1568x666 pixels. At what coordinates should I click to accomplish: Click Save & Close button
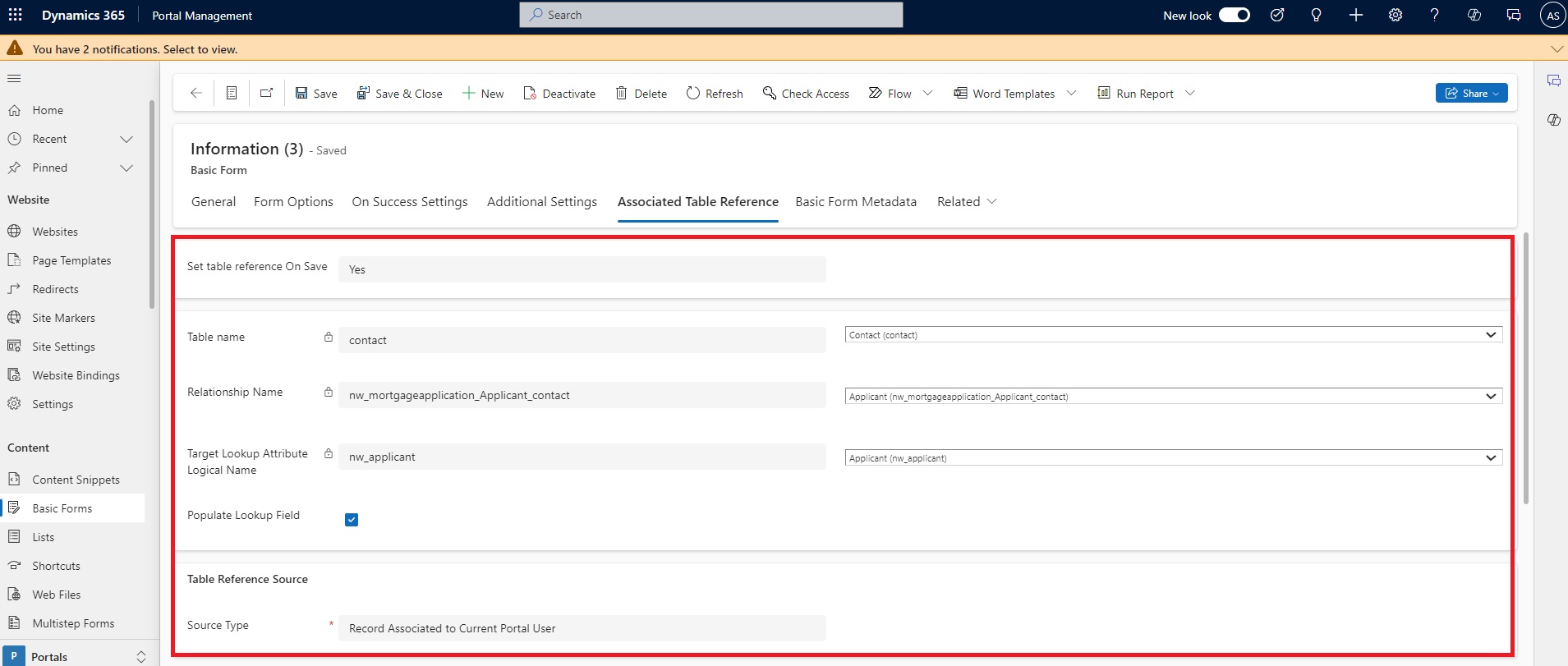coord(399,93)
